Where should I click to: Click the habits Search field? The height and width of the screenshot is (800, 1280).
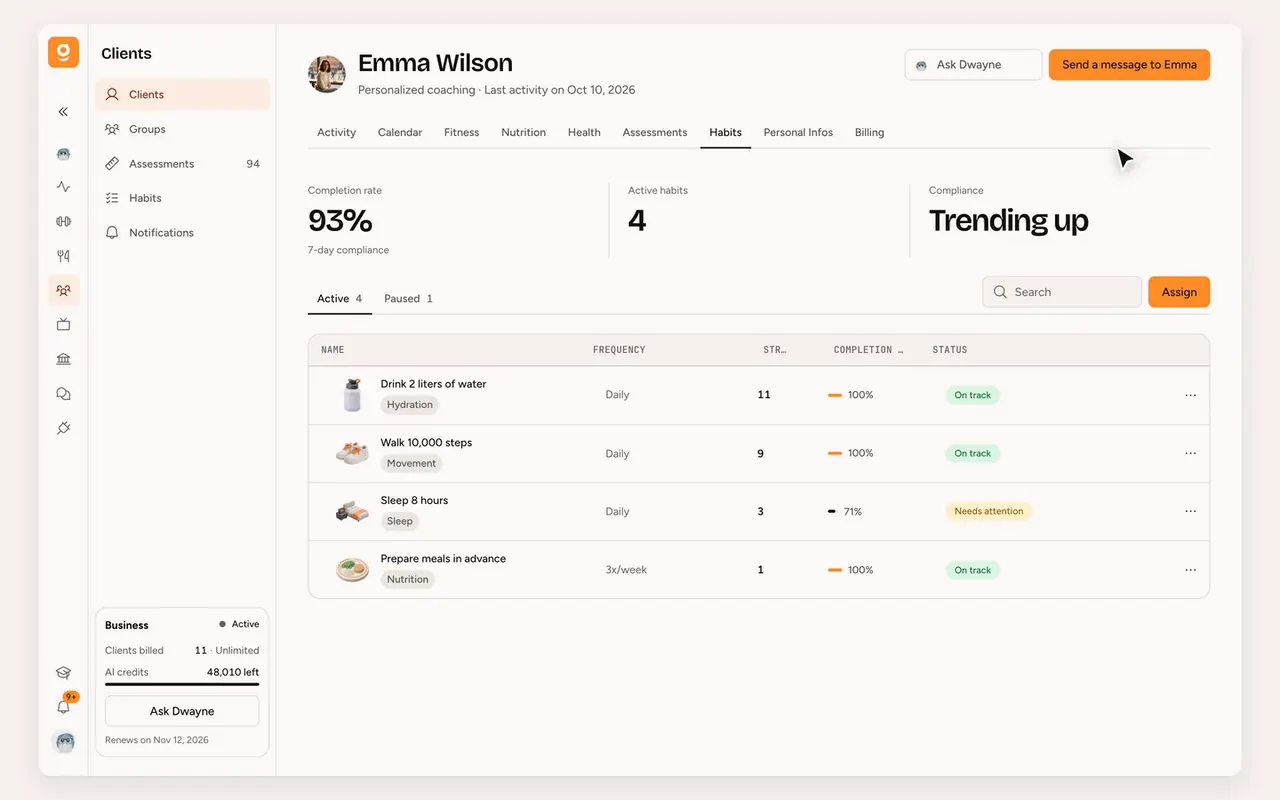[x=1062, y=292]
